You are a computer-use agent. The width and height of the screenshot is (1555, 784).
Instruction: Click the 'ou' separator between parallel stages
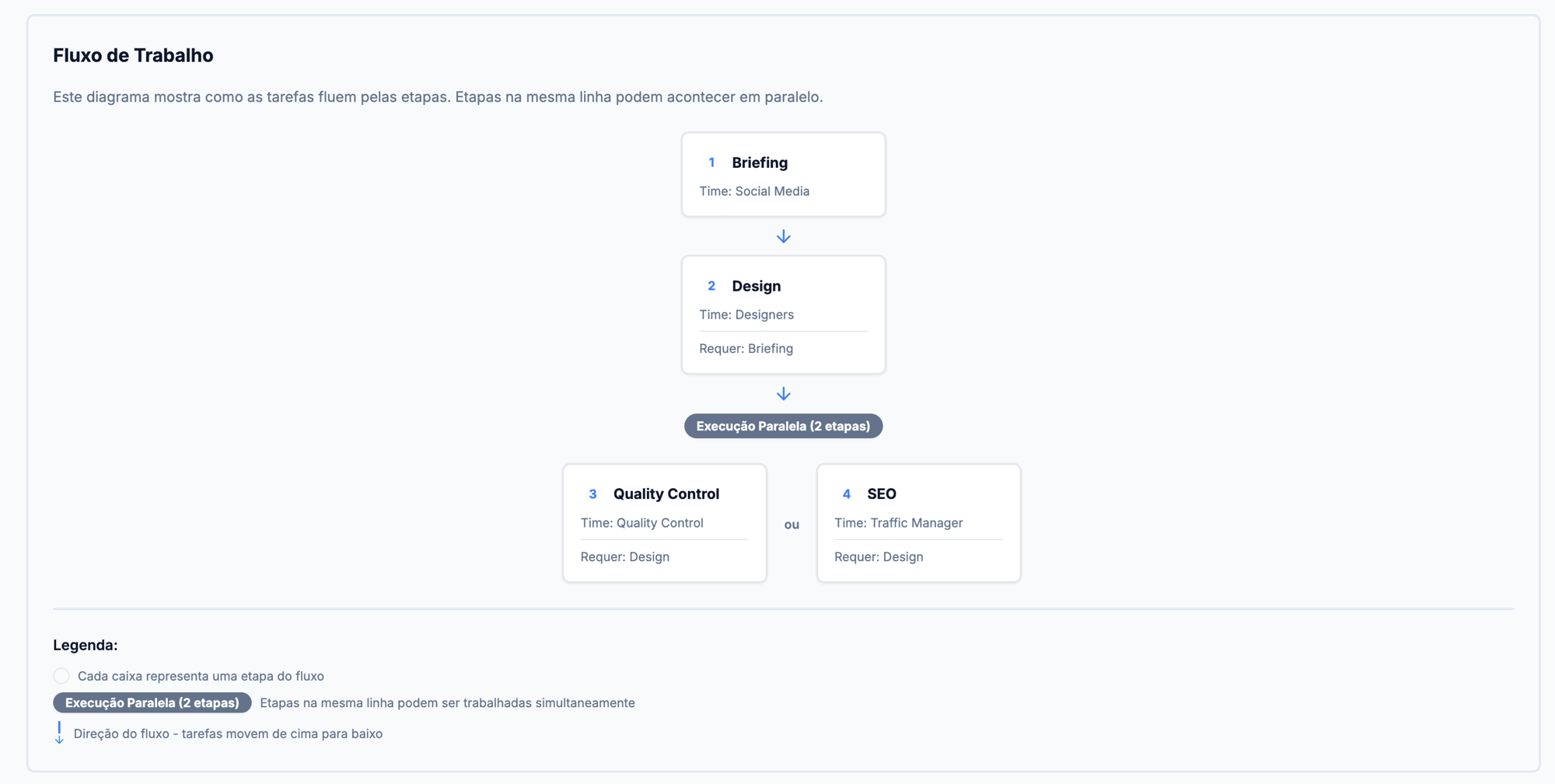(791, 524)
